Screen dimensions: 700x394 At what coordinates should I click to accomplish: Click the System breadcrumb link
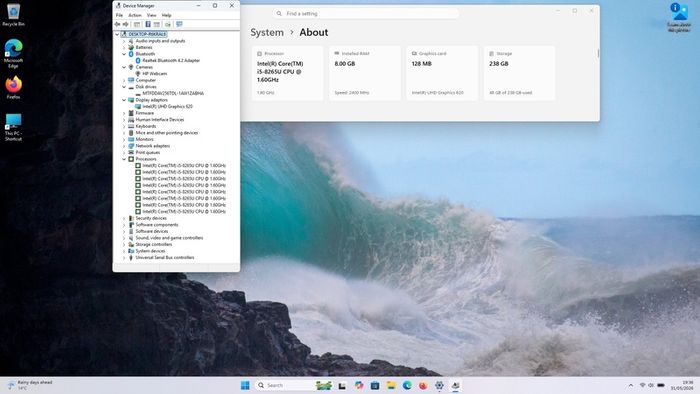(267, 33)
